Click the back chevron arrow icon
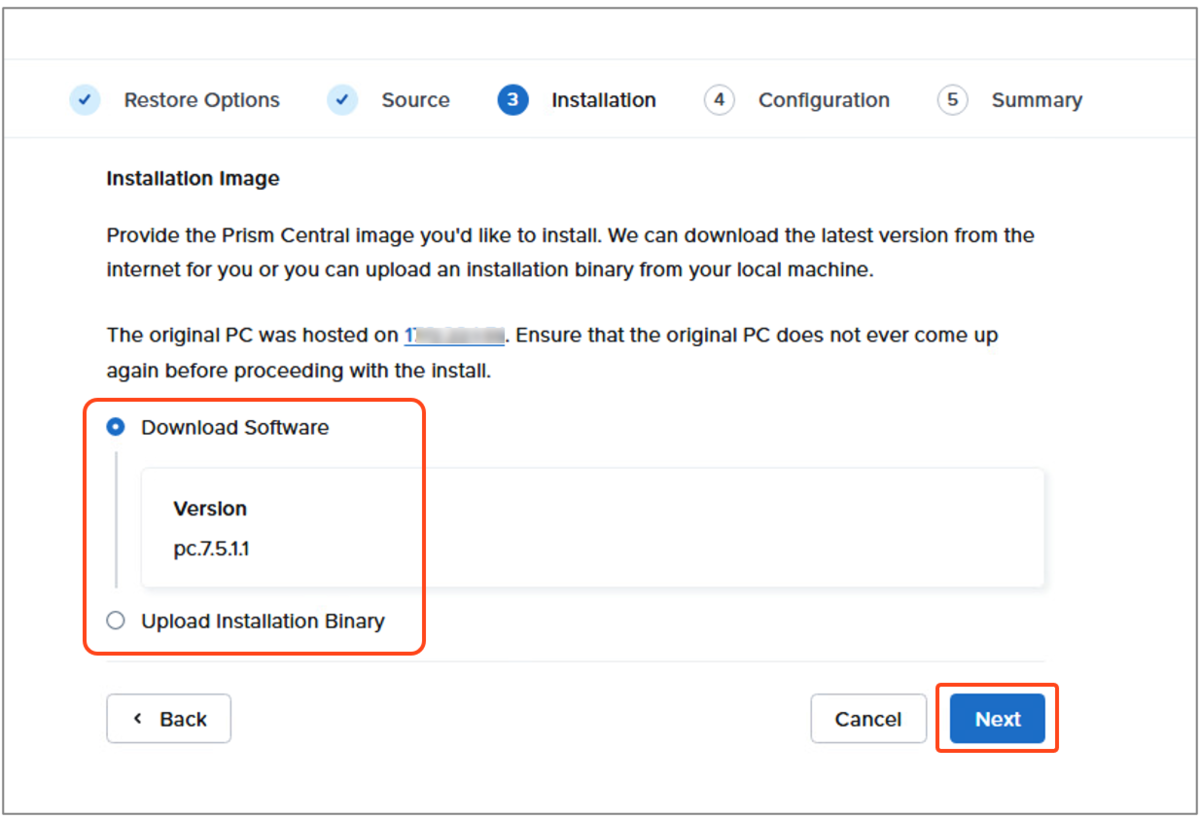This screenshot has width=1200, height=818. pyautogui.click(x=137, y=718)
